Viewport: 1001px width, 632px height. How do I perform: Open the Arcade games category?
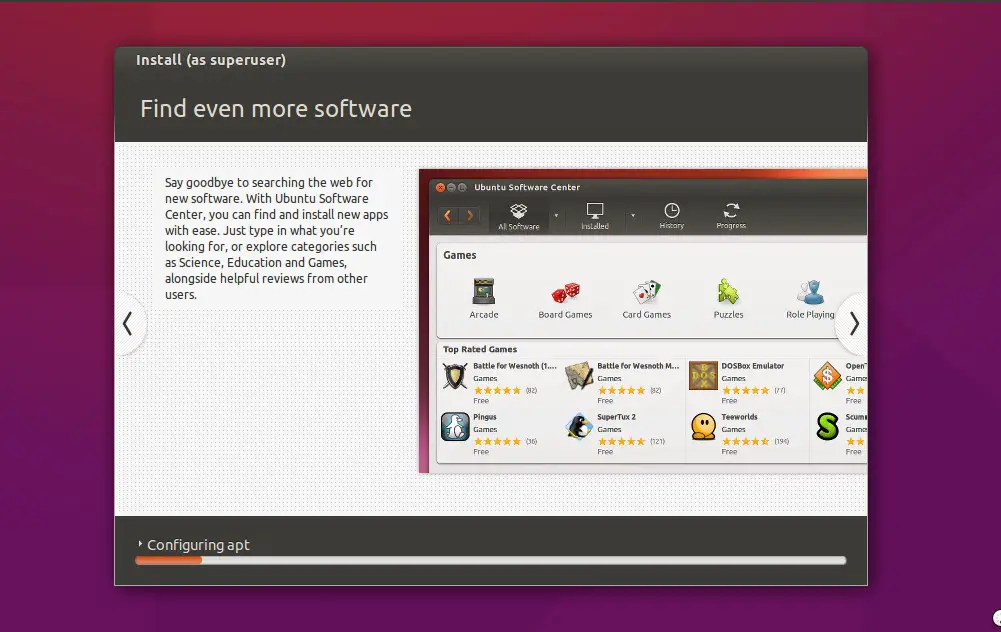pos(484,299)
